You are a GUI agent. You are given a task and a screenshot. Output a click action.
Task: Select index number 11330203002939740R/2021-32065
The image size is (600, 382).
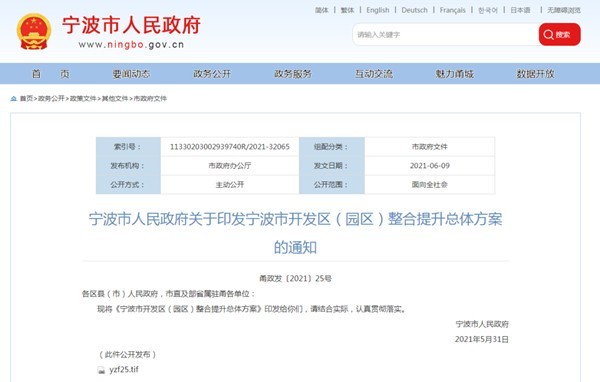230,147
